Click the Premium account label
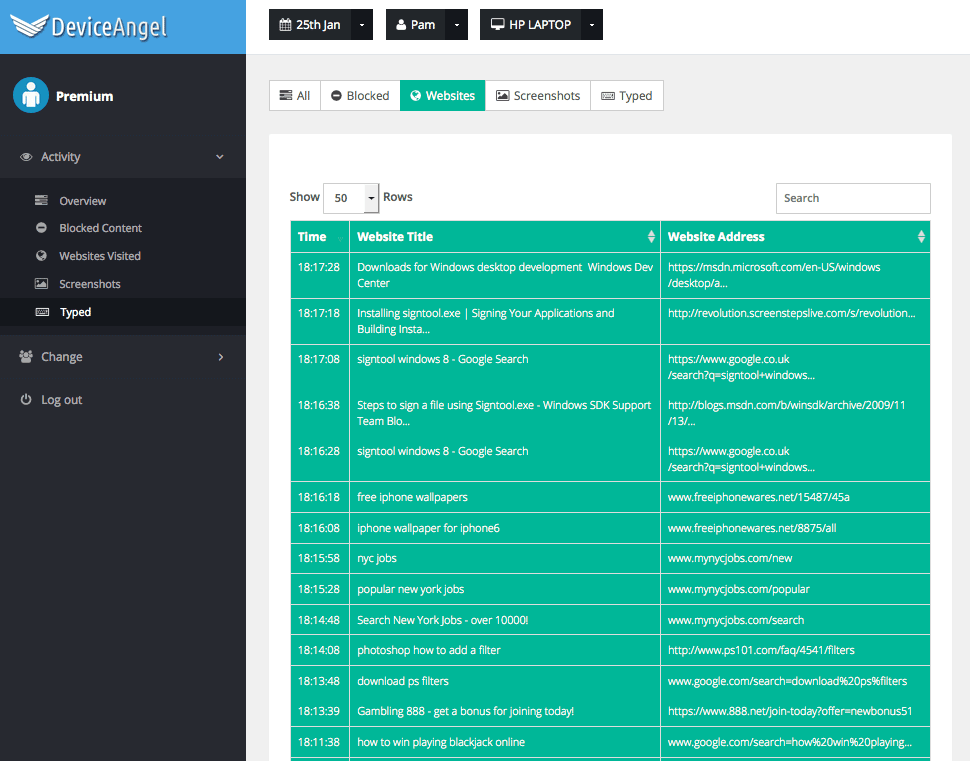Viewport: 970px width, 761px height. 84,96
